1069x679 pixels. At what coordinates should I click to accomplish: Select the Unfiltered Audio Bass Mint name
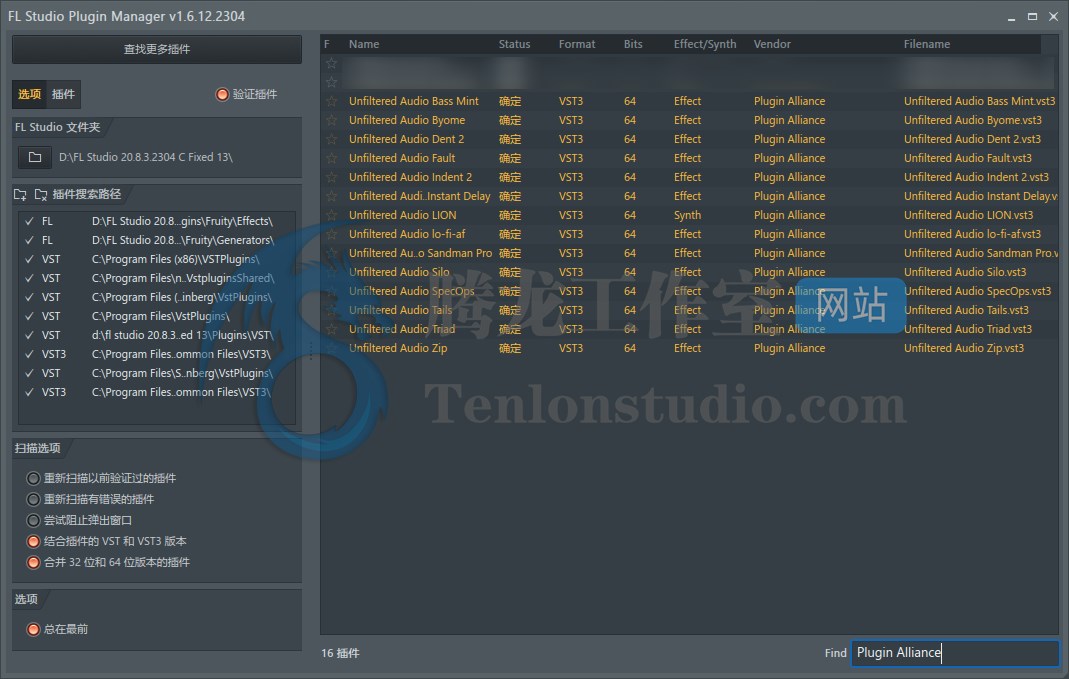(x=414, y=101)
